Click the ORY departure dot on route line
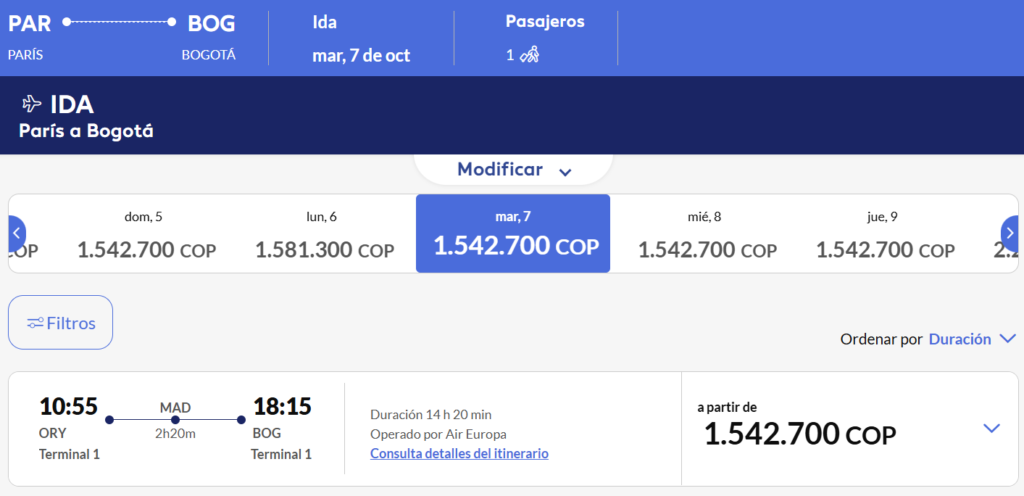This screenshot has width=1024, height=496. click(110, 420)
